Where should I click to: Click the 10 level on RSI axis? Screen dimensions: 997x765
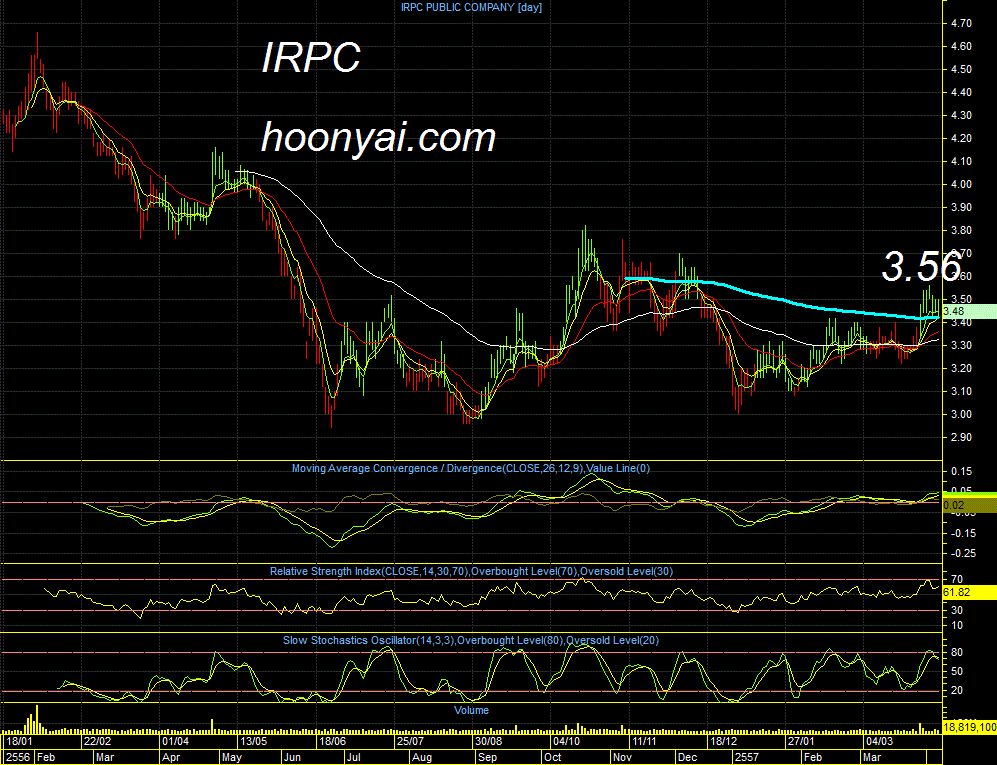click(957, 626)
